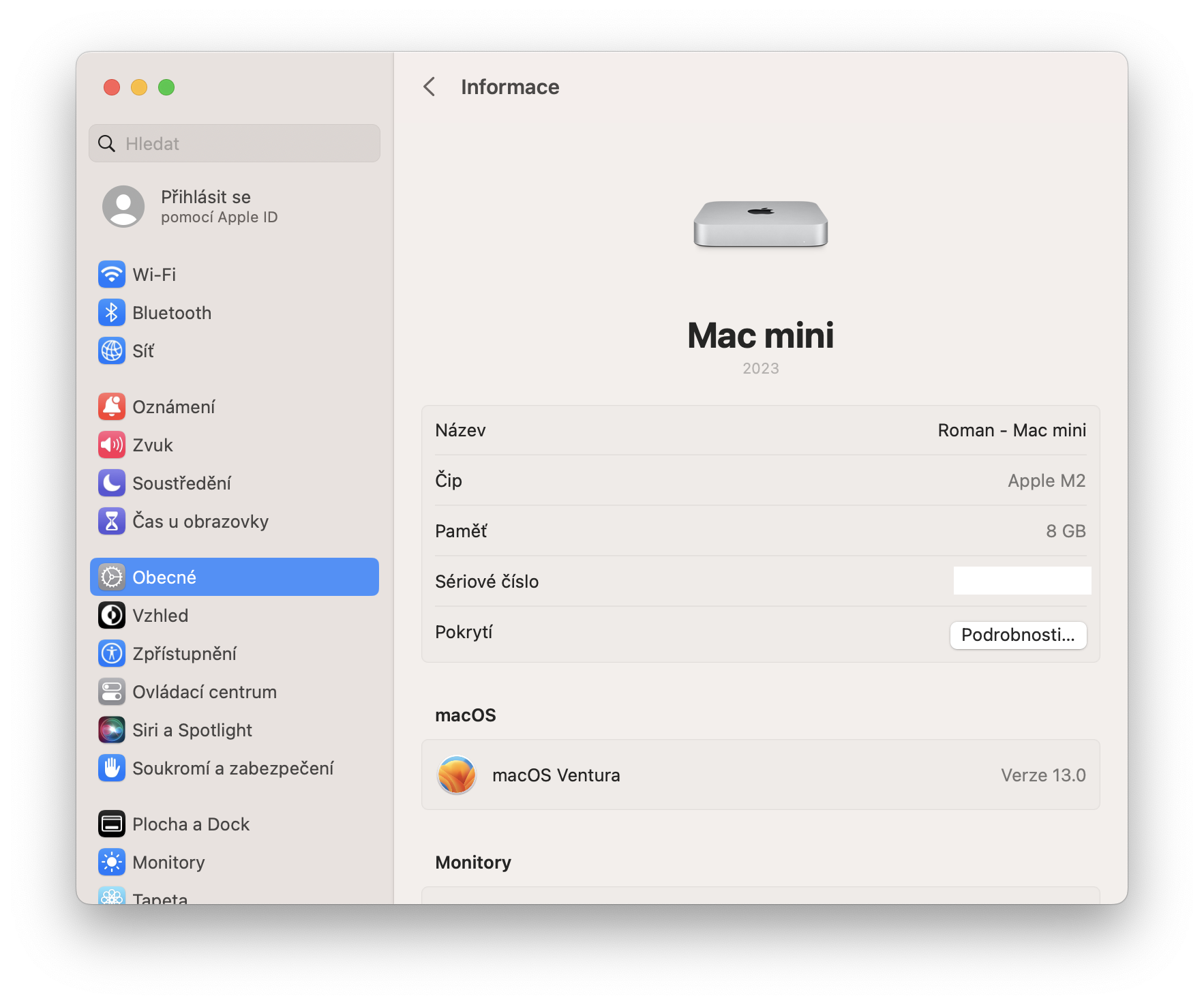Click the Soustředění moon icon

coord(112,483)
